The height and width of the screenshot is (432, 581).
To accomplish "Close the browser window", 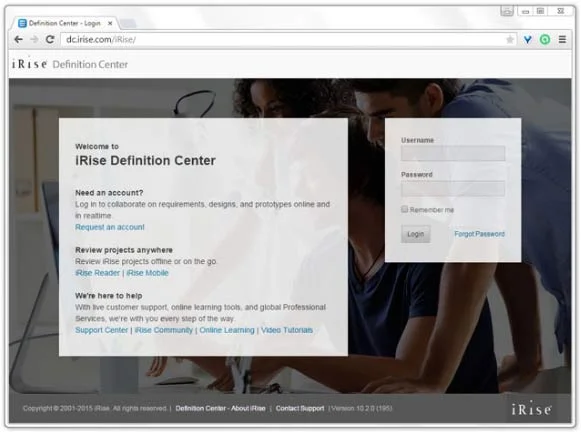I will pos(561,11).
